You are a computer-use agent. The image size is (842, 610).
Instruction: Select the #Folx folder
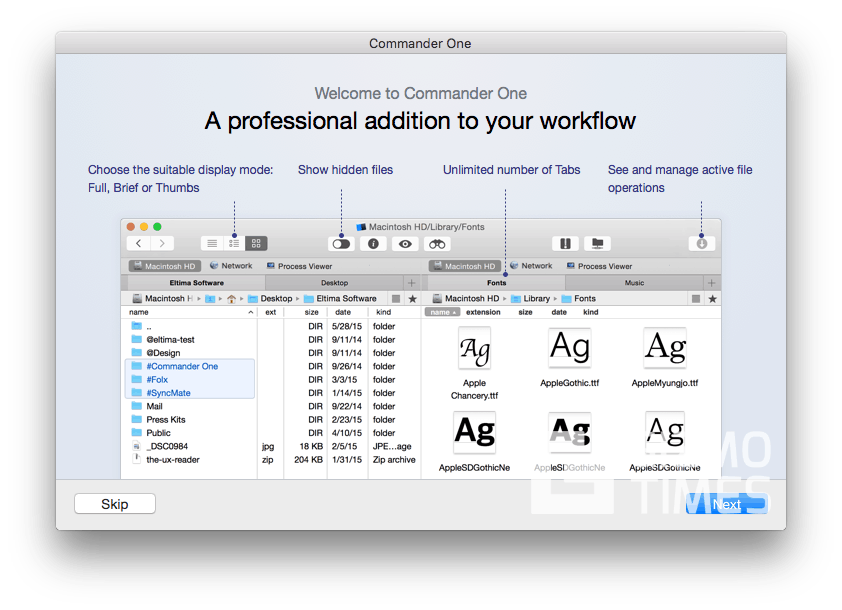pyautogui.click(x=273, y=380)
